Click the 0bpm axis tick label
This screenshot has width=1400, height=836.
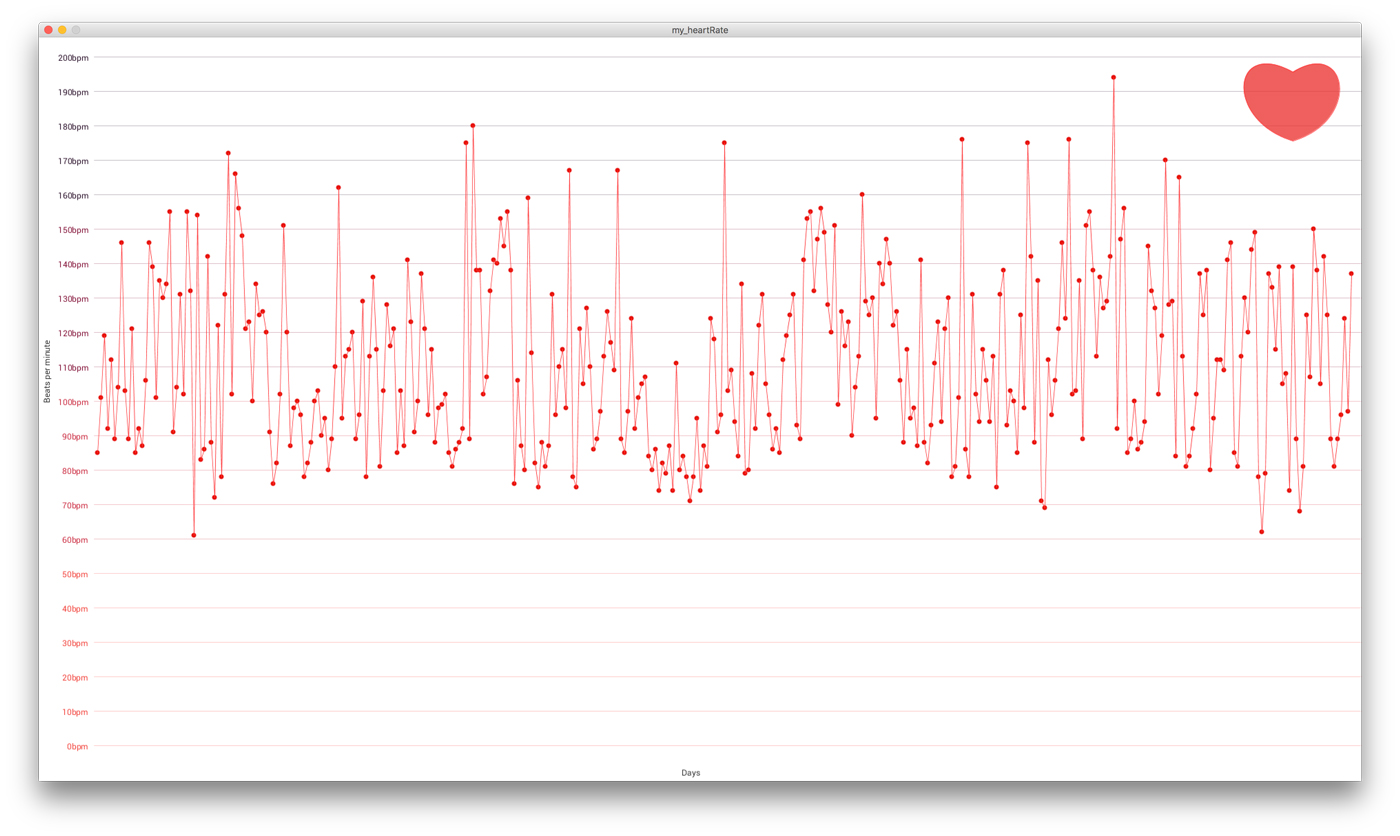[76, 746]
